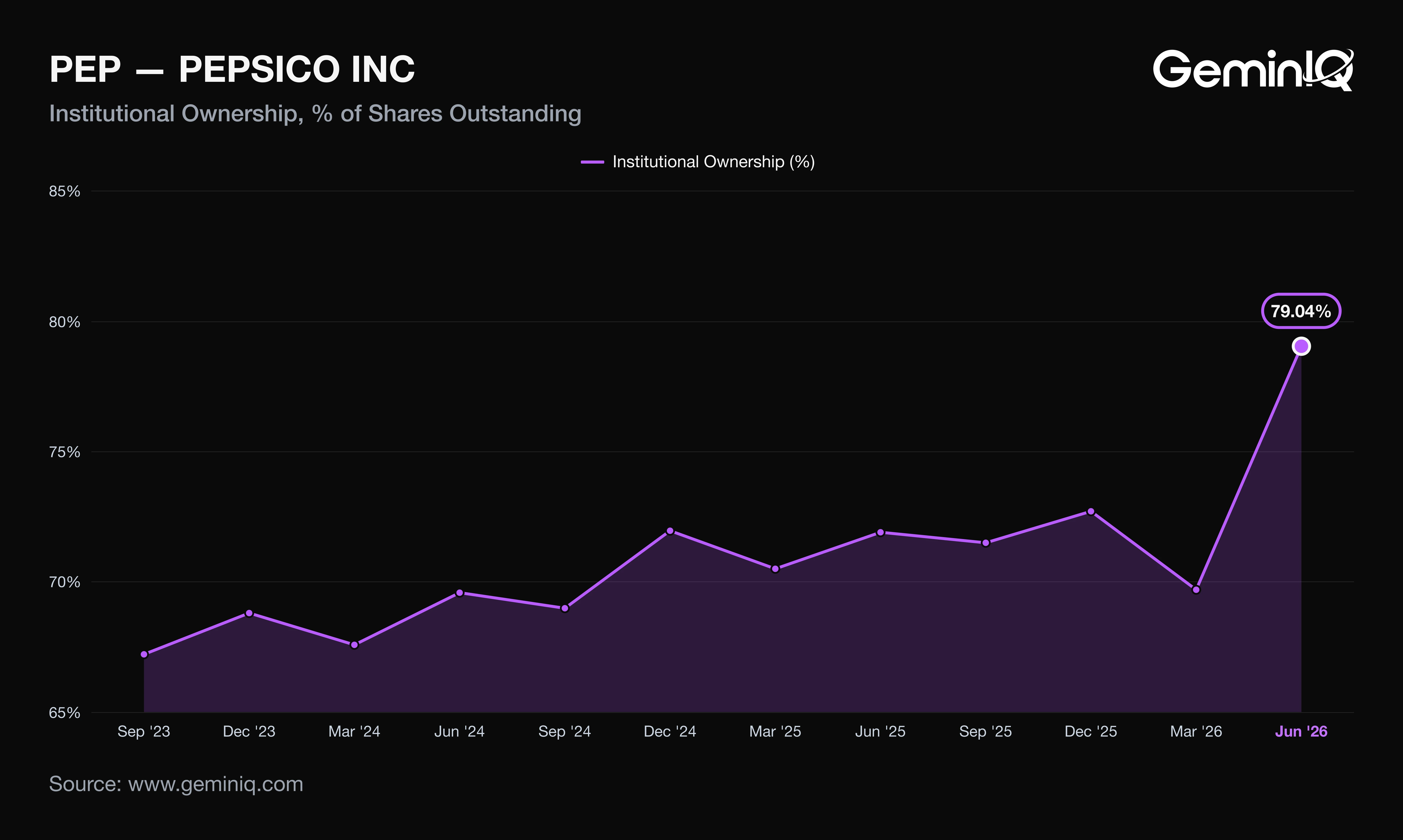Click the 85% y-axis label
This screenshot has height=840, width=1403.
coord(65,191)
